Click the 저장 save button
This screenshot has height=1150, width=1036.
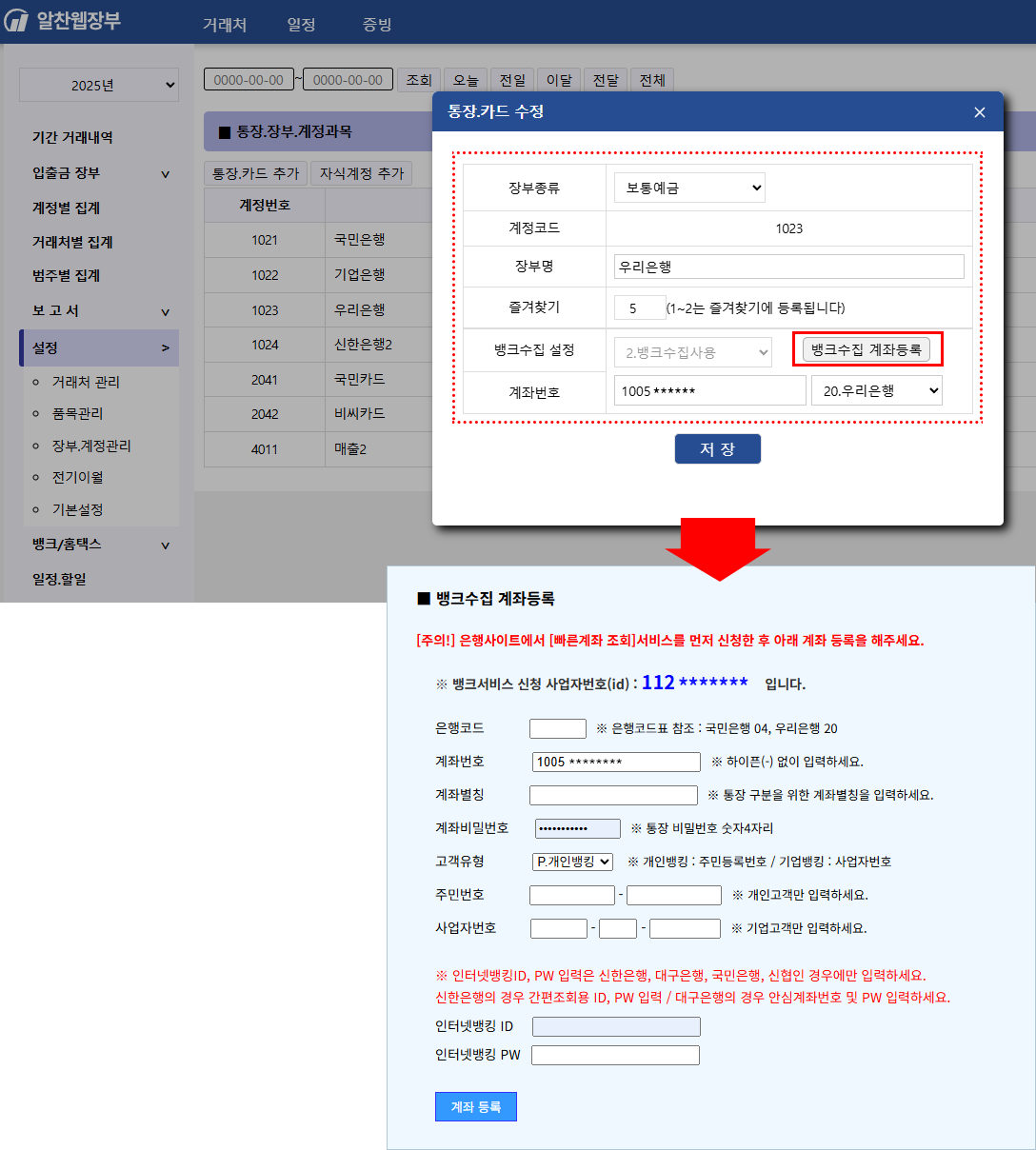[x=718, y=449]
